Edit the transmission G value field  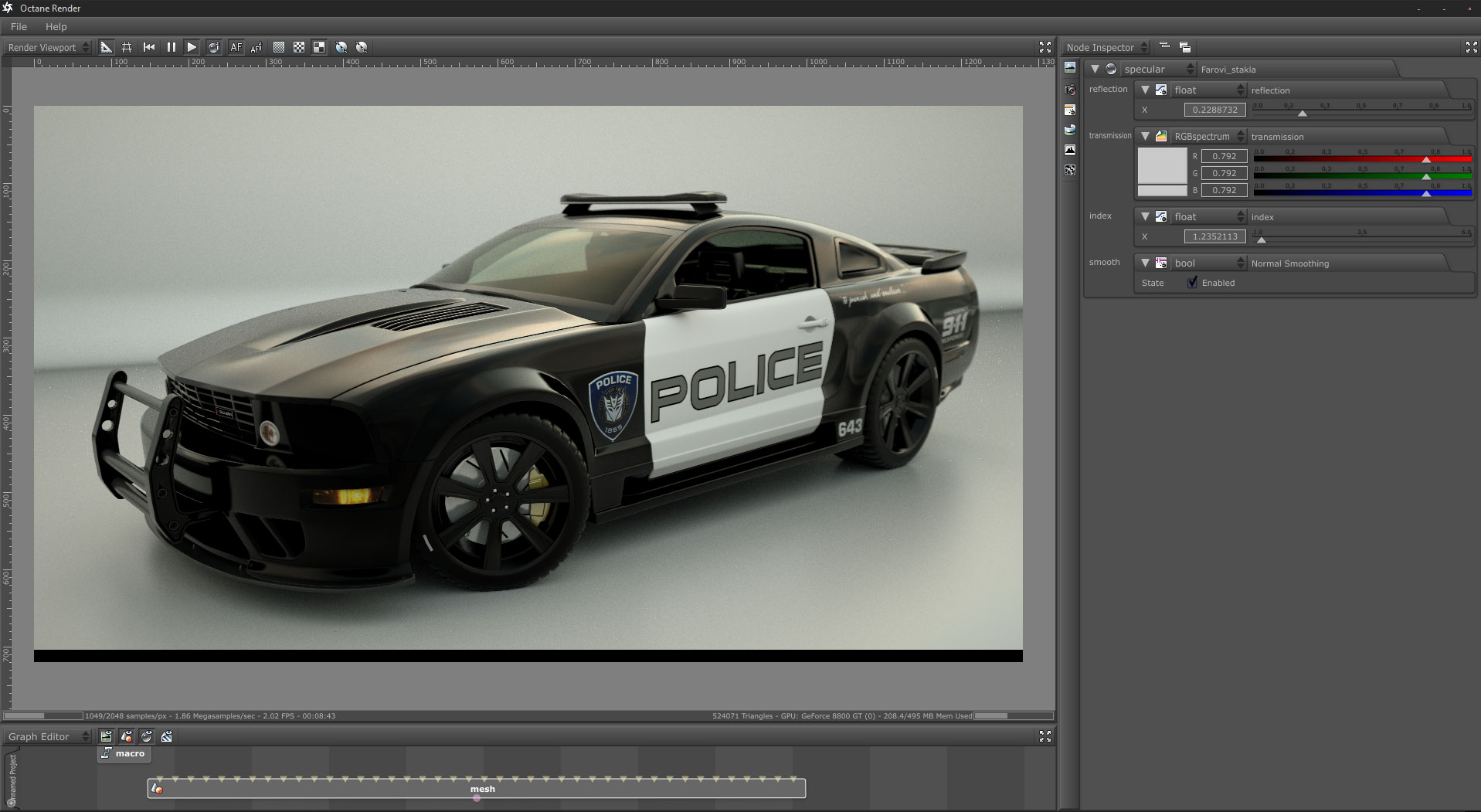coord(1225,173)
